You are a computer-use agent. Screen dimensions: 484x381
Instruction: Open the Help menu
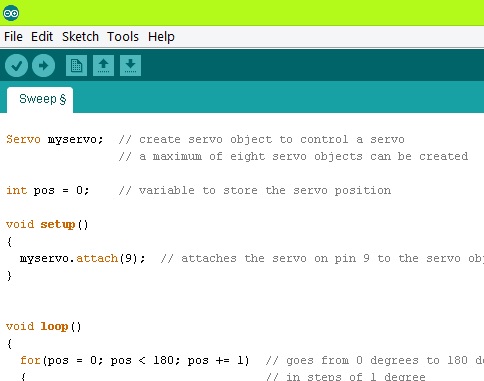tap(161, 37)
